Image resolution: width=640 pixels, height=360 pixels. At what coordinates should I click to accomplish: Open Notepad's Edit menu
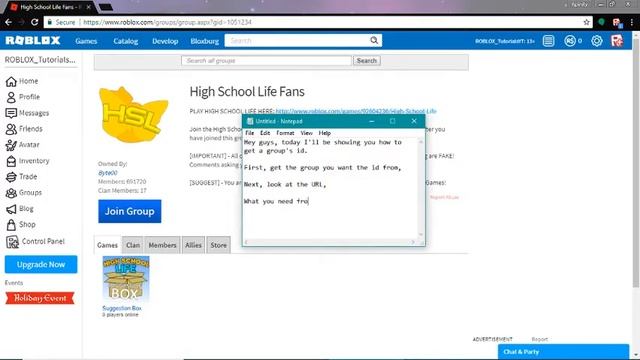coord(265,133)
